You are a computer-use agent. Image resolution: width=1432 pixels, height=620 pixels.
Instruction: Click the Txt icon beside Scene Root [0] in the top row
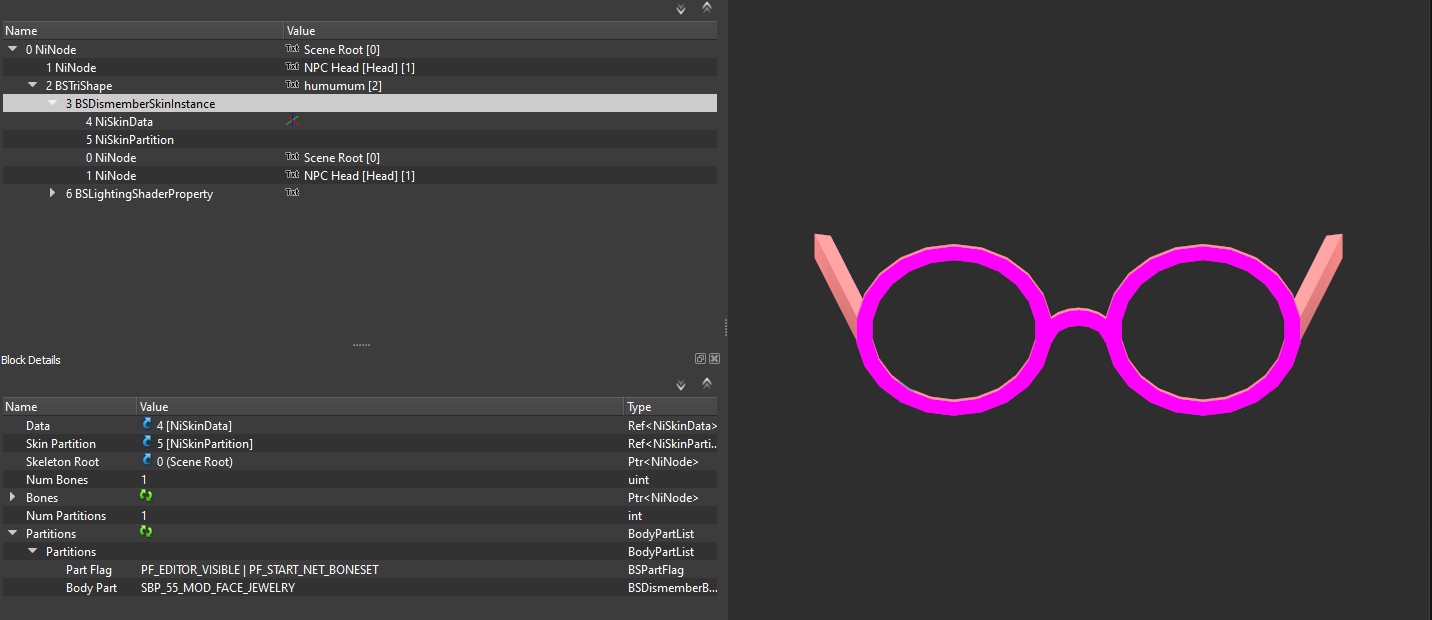coord(292,49)
